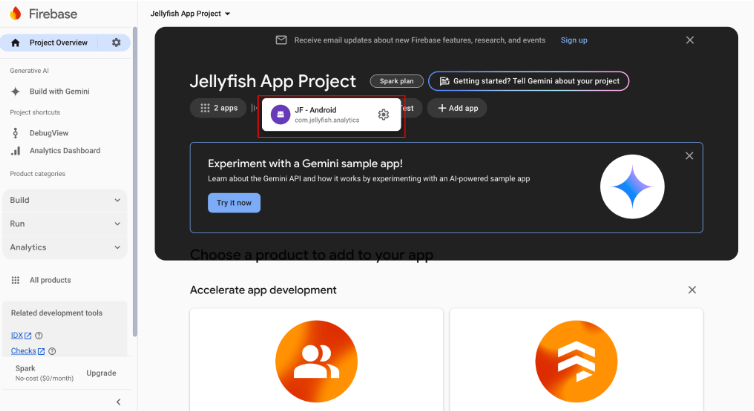Screen dimensions: 754x411
Task: Click the sidebar vertical scrollbar
Action: (x=135, y=183)
